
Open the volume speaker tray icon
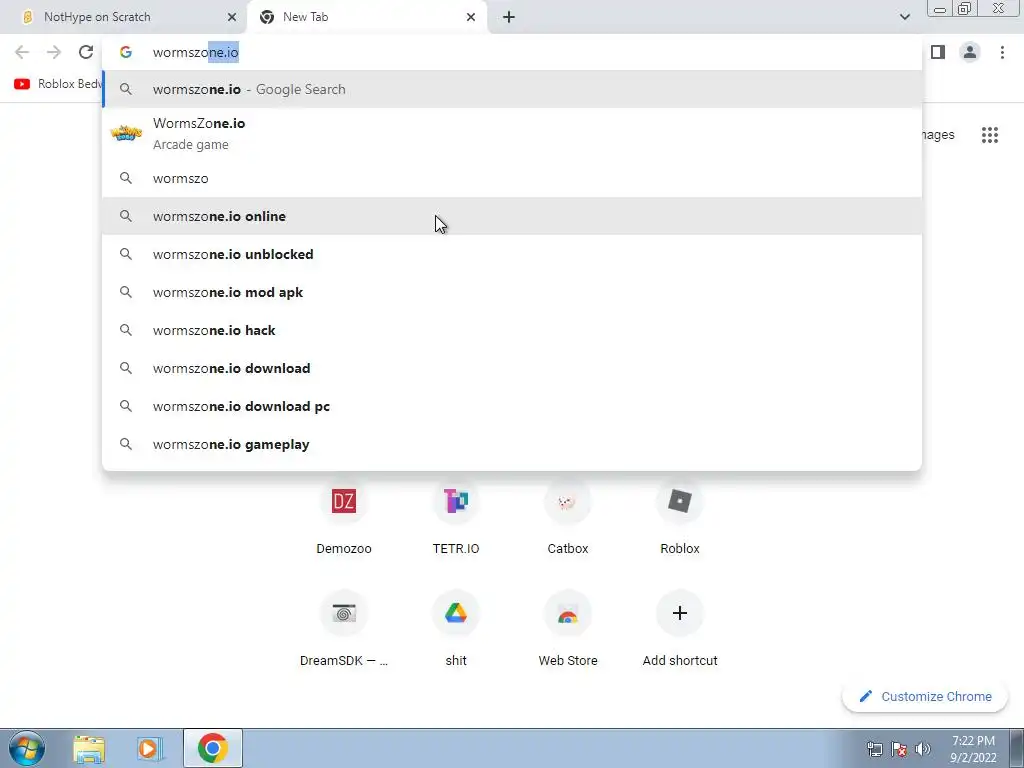pyautogui.click(x=922, y=749)
